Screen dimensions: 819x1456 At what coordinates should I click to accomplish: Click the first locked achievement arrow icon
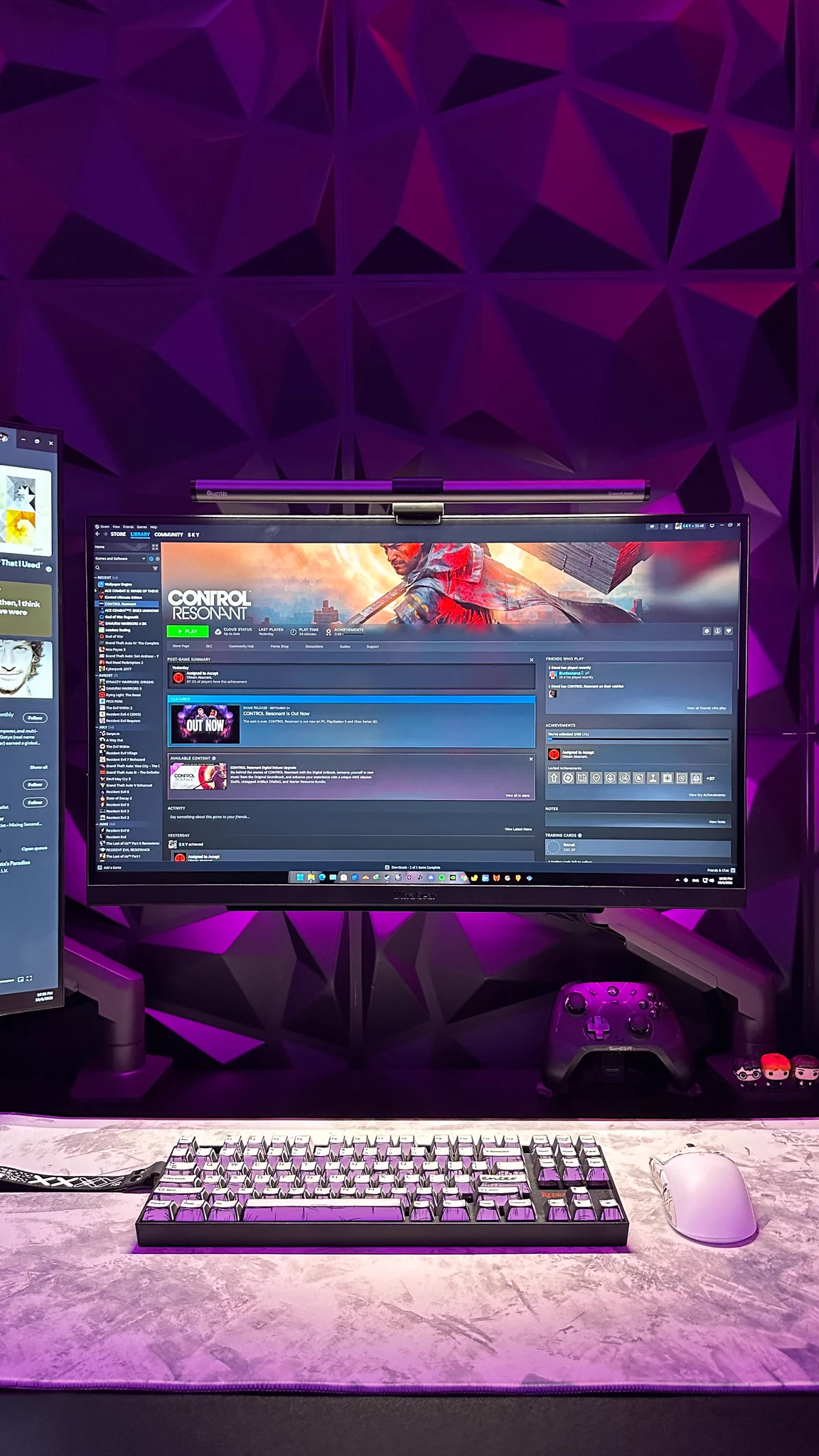tap(554, 778)
